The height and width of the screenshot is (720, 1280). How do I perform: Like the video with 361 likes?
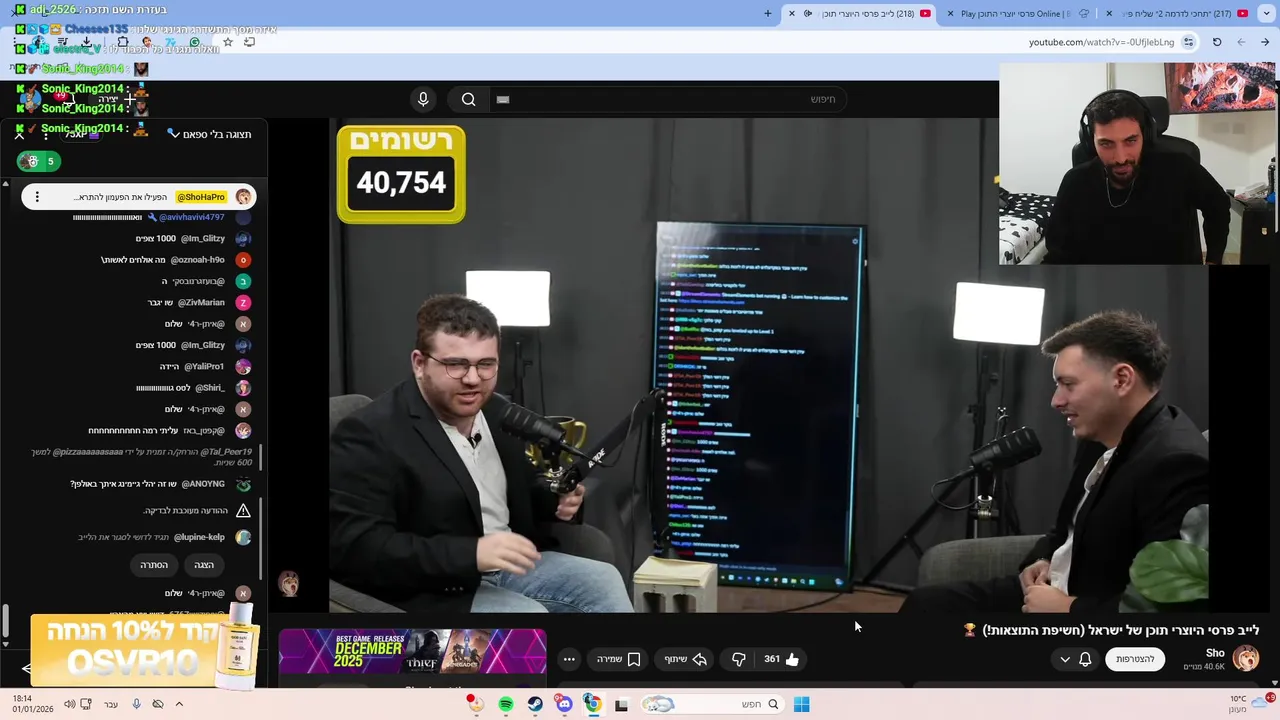(781, 659)
